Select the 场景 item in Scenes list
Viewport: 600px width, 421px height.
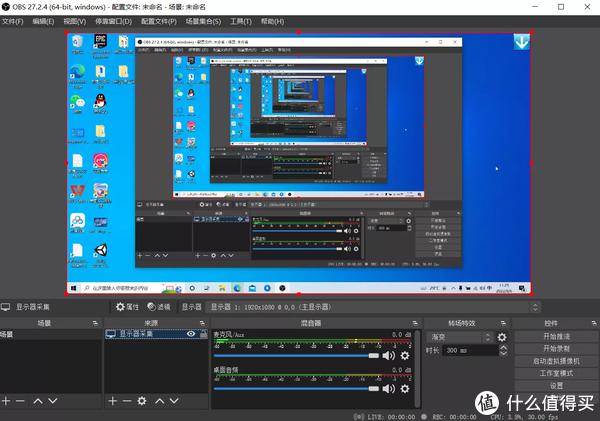[51, 334]
